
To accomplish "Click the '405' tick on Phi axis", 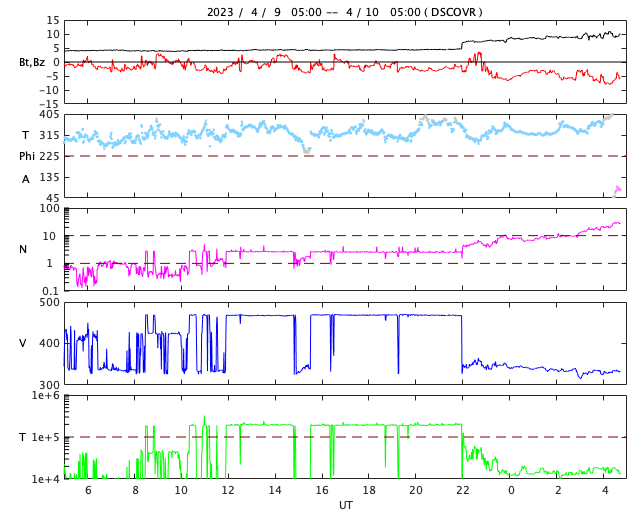I will (49, 115).
